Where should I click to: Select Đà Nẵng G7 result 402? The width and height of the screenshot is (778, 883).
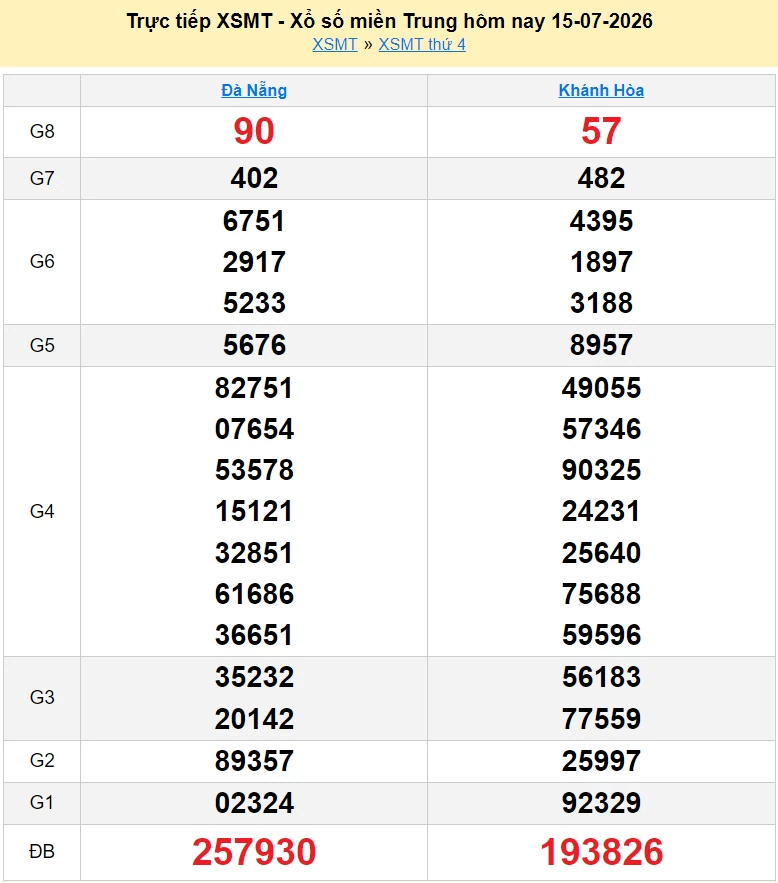pos(254,179)
